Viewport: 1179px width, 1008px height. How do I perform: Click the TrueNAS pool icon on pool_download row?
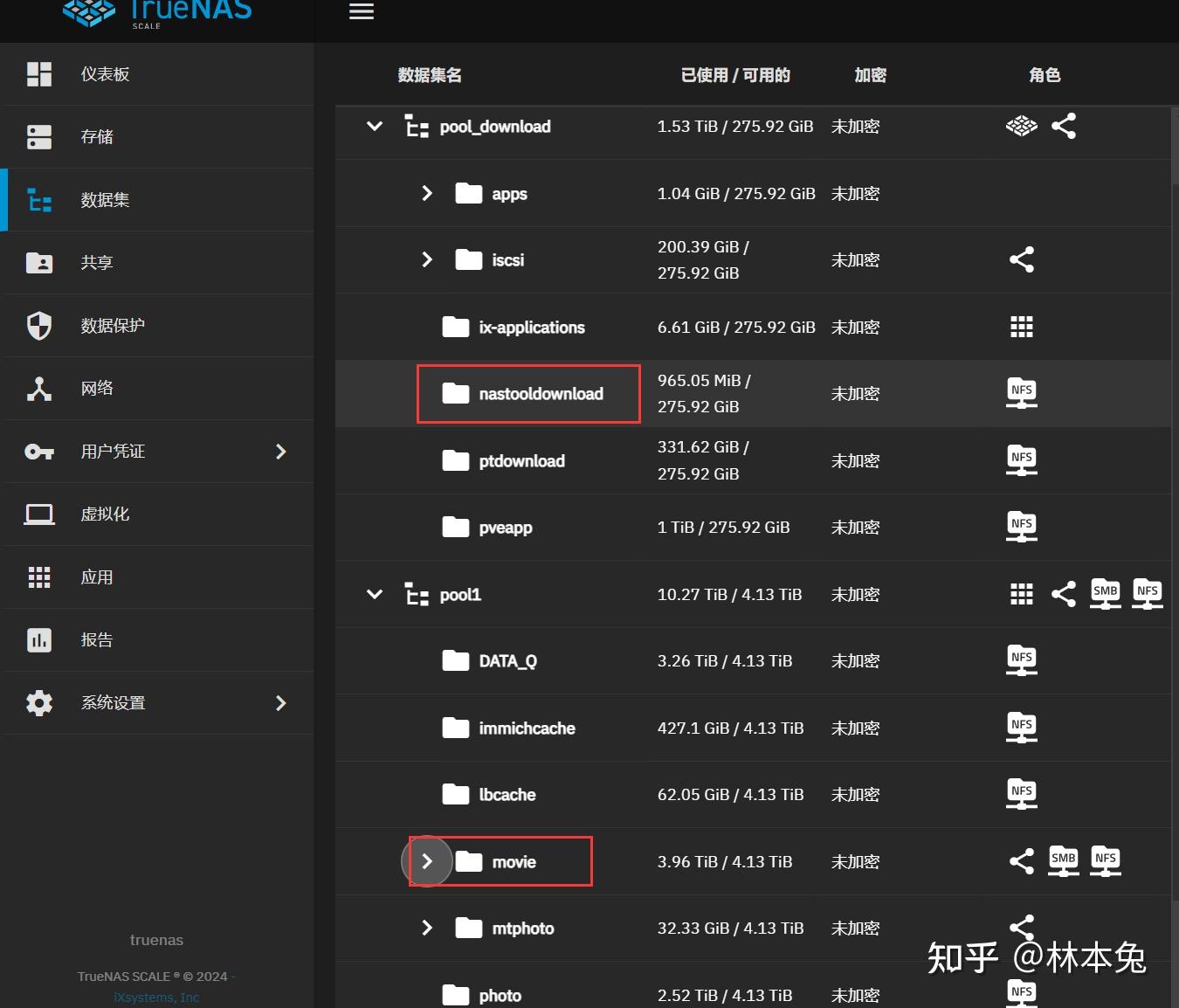1021,126
